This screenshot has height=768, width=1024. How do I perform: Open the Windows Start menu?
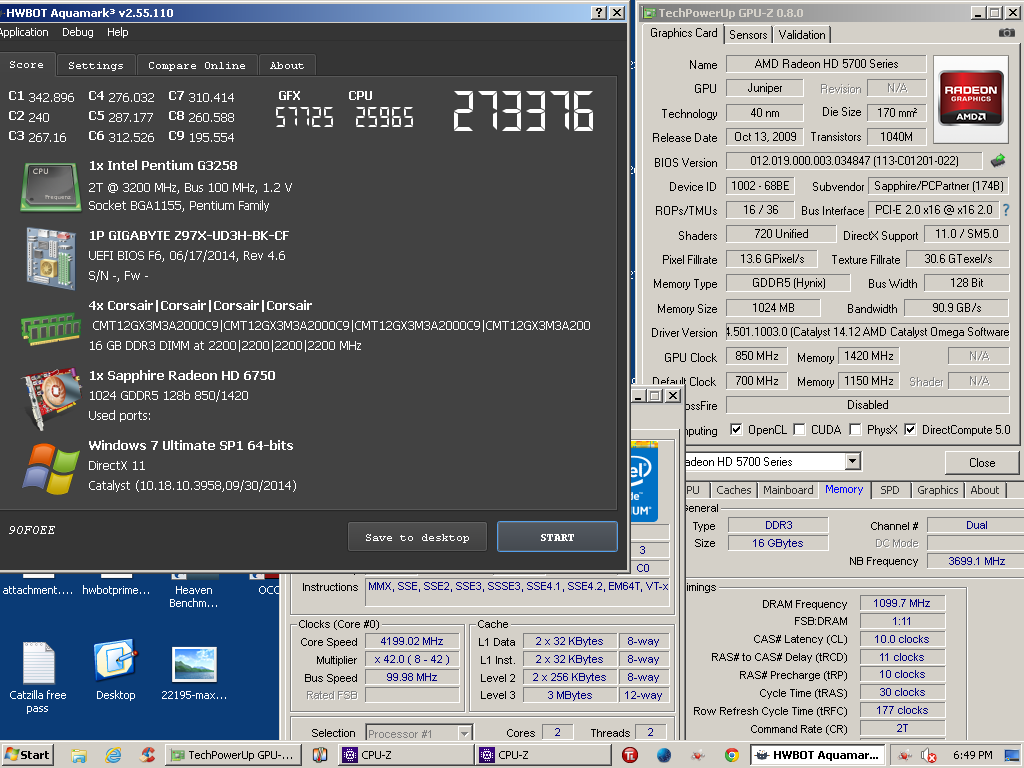click(27, 755)
